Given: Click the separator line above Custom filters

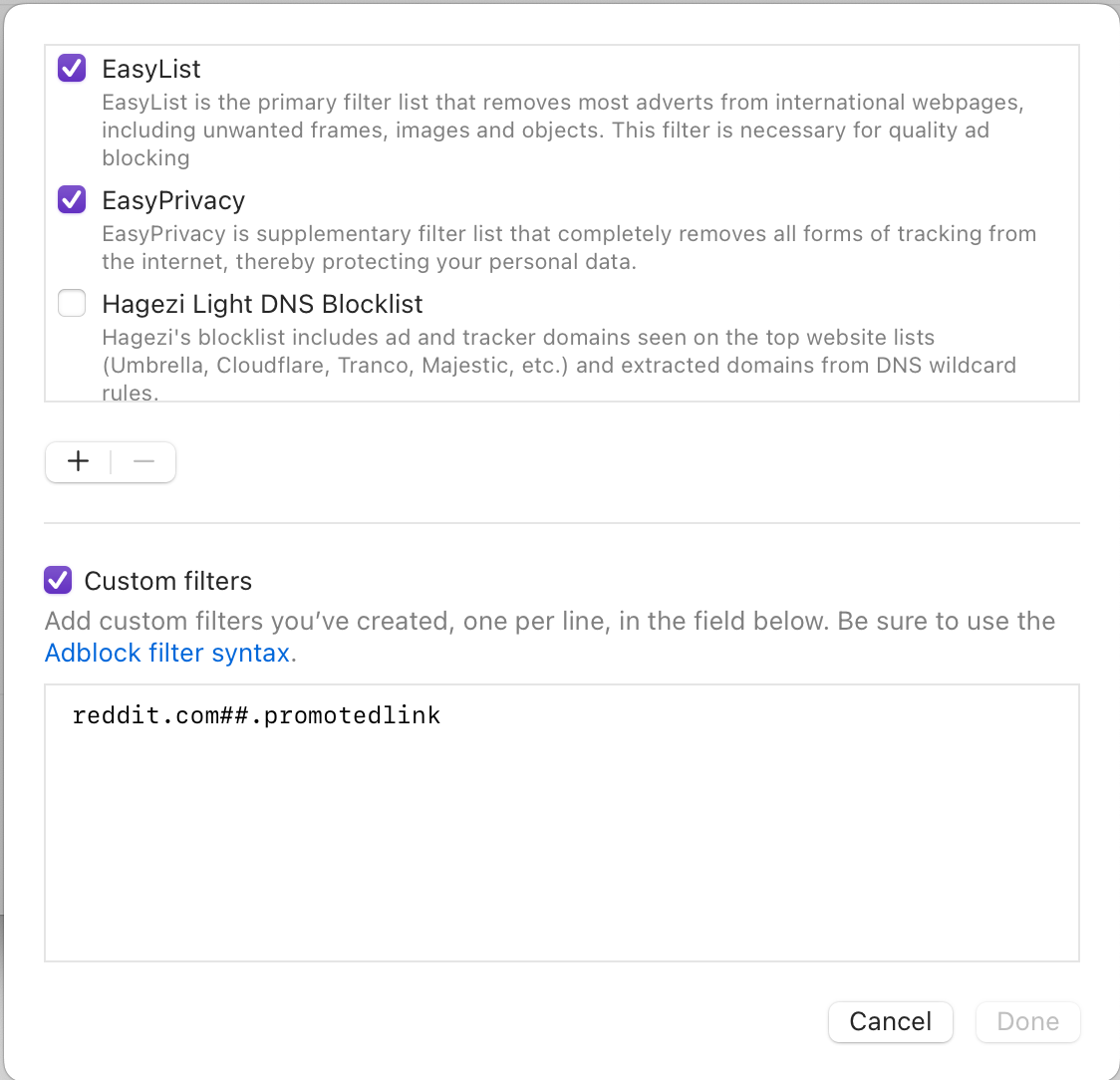Looking at the screenshot, I should 561,522.
